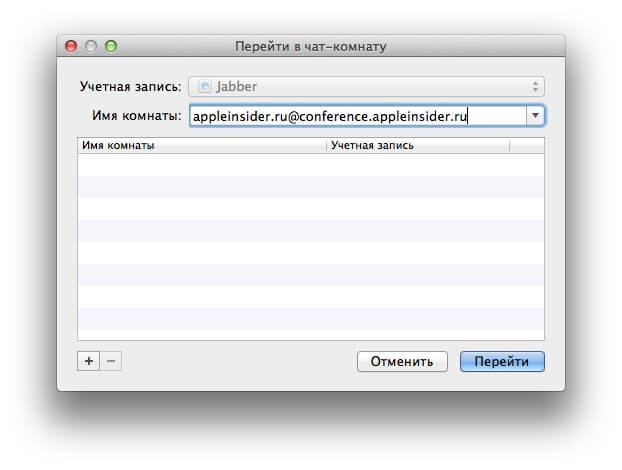Remove selected room with minus button
Image resolution: width=622 pixels, height=470 pixels.
point(111,361)
